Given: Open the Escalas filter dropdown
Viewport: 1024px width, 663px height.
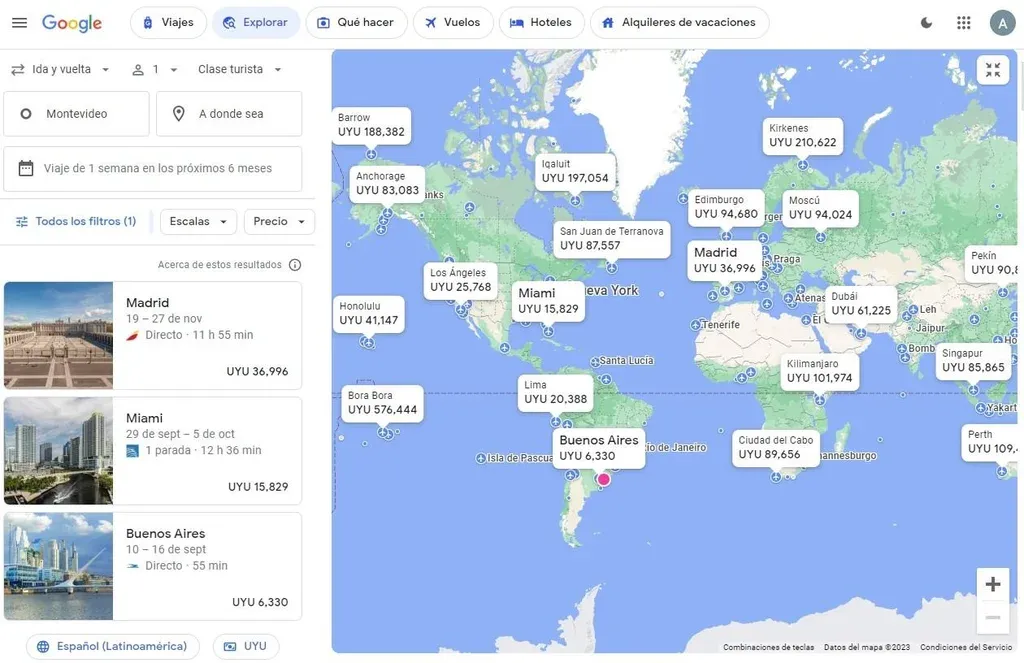Looking at the screenshot, I should pos(198,221).
